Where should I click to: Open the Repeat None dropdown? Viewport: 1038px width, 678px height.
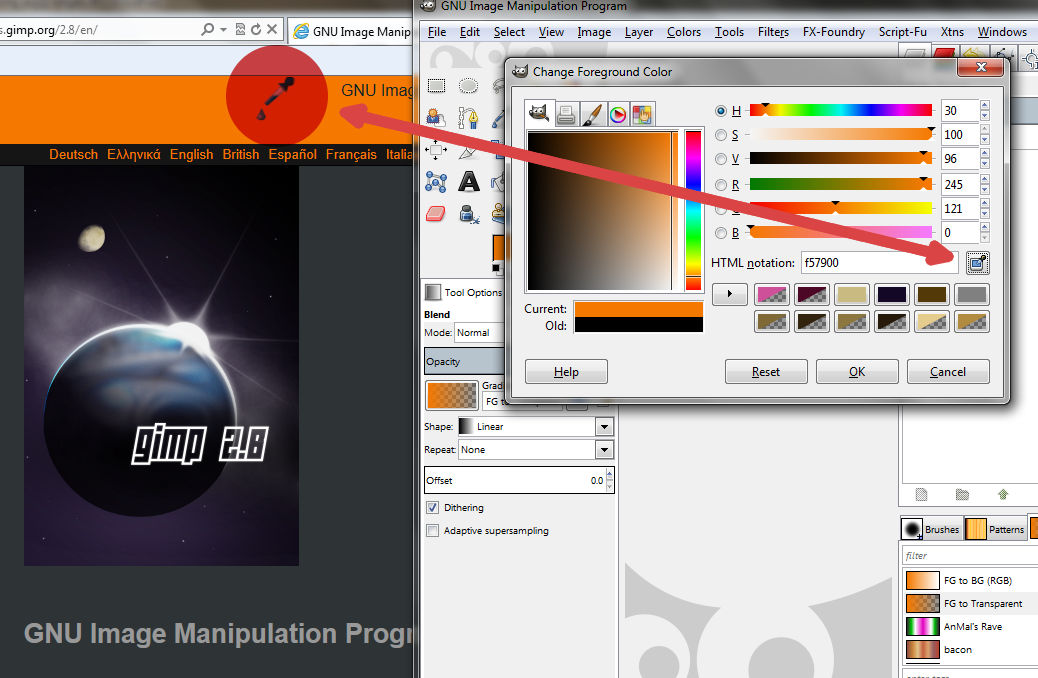pyautogui.click(x=535, y=450)
